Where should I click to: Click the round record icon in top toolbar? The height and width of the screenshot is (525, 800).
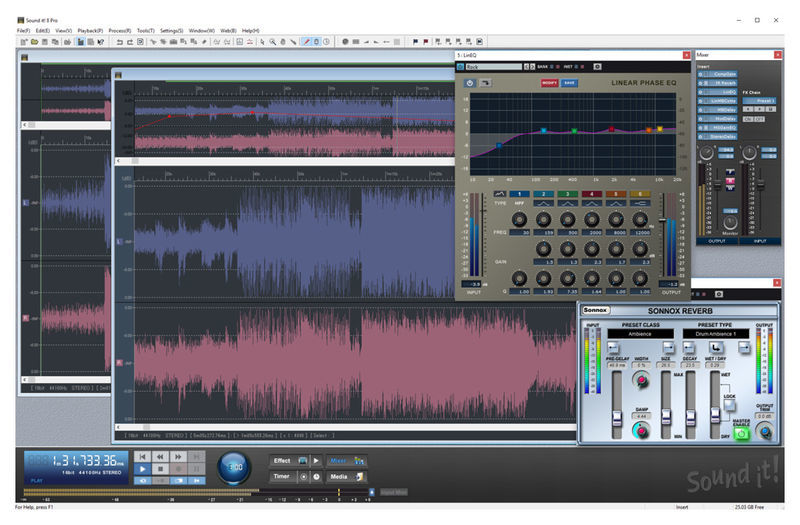(345, 42)
